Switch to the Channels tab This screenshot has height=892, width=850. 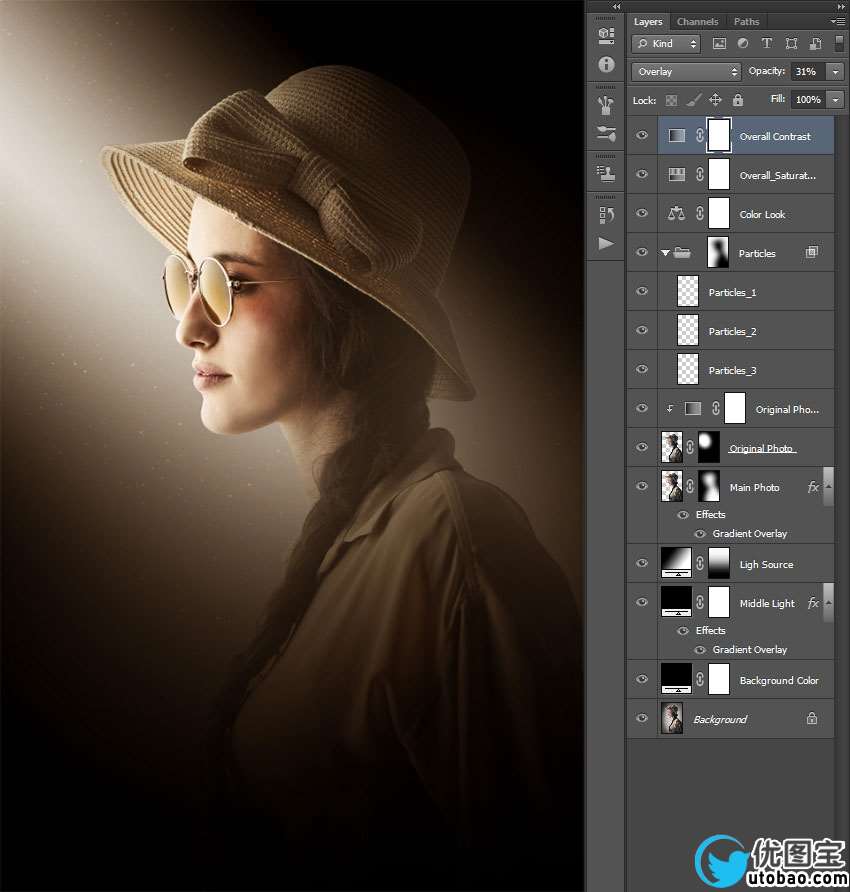pos(698,22)
